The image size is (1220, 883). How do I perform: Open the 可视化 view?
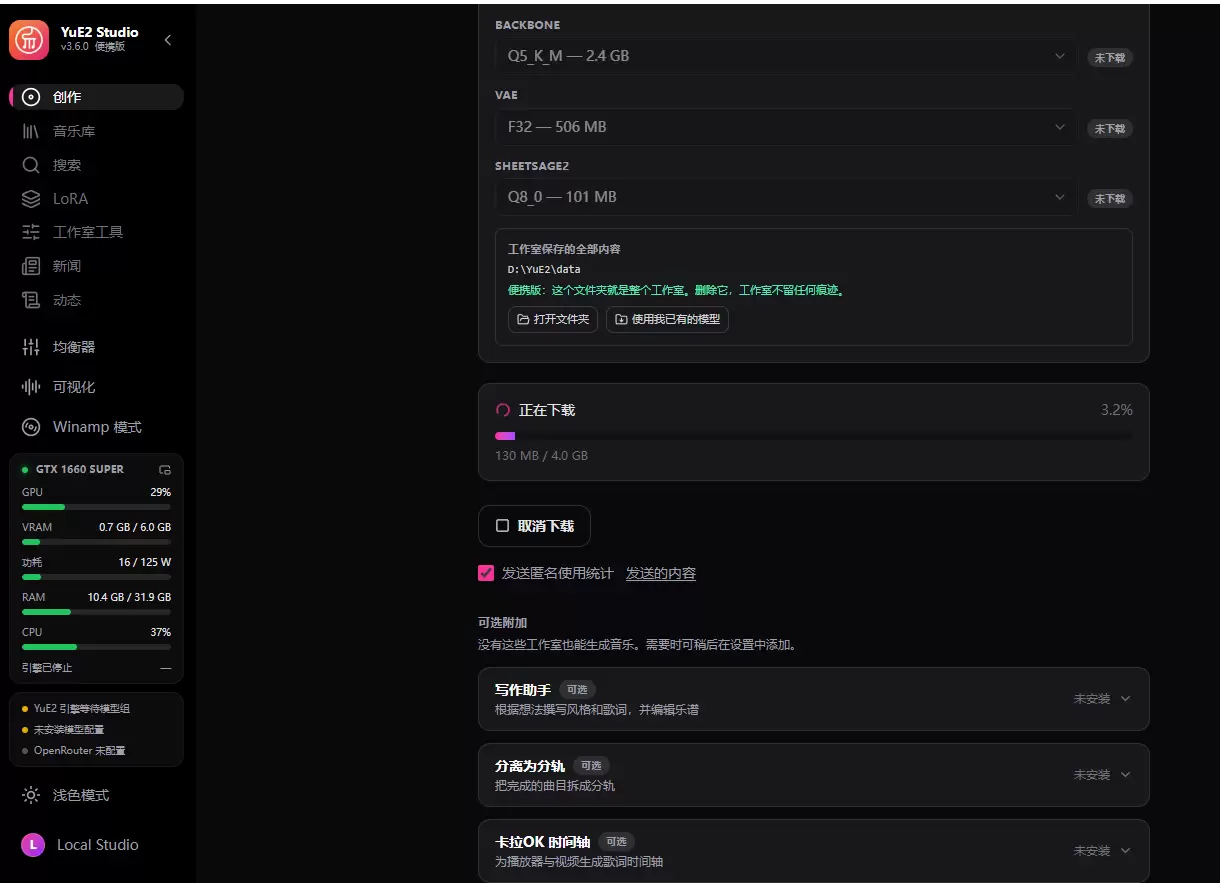click(96, 387)
